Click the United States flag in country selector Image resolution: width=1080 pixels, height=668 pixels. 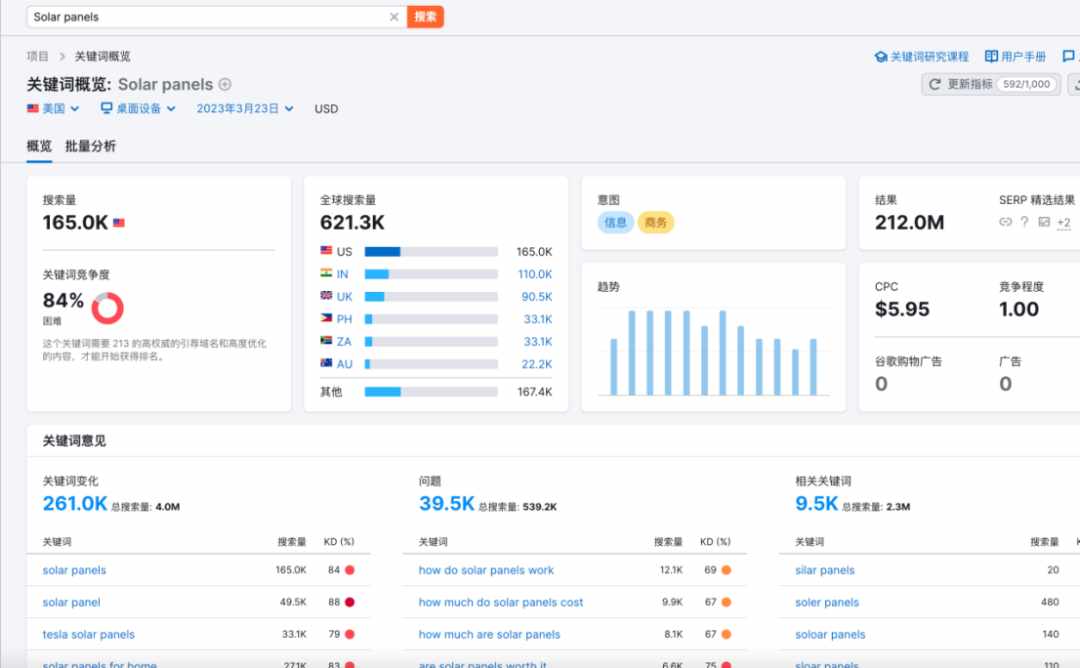(x=32, y=109)
